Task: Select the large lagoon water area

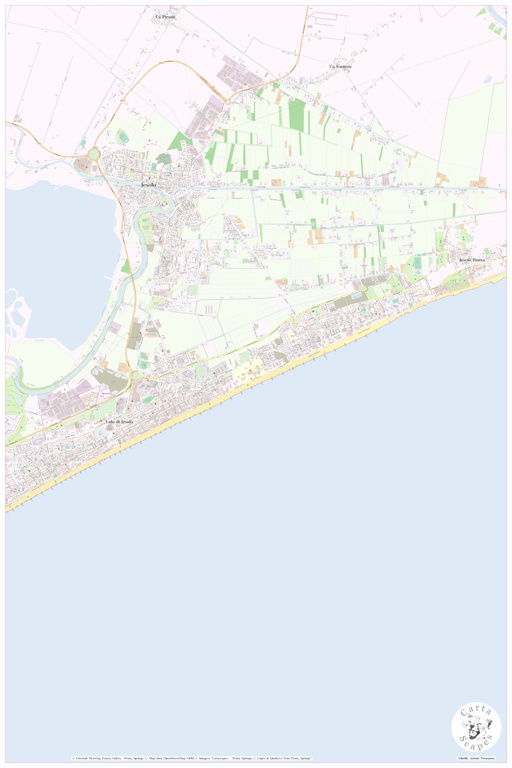Action: pos(61,262)
